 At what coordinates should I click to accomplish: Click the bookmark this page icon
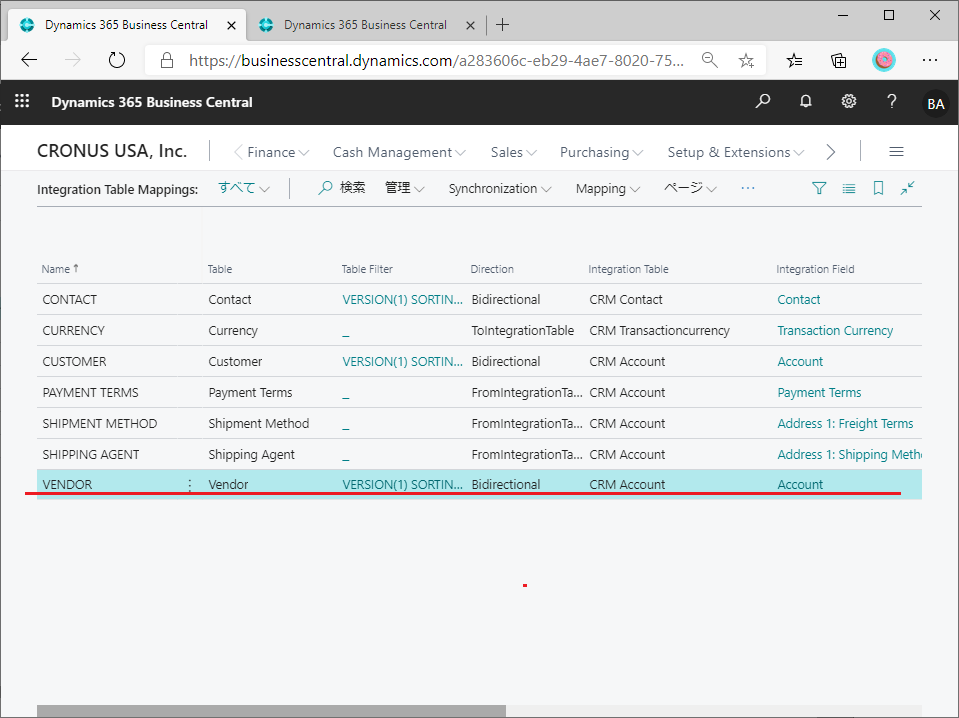pos(878,188)
